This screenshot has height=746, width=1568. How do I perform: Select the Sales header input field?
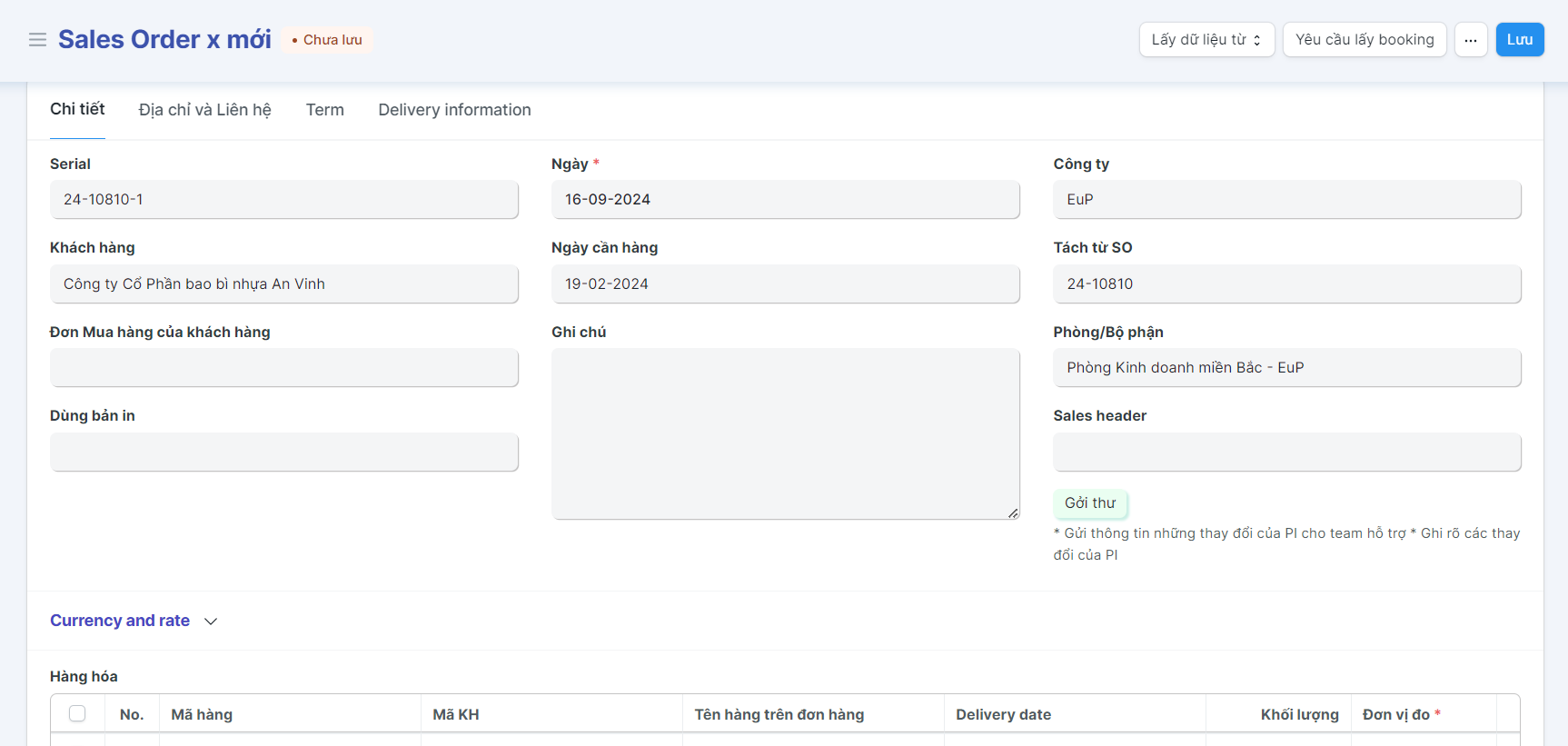[1286, 453]
